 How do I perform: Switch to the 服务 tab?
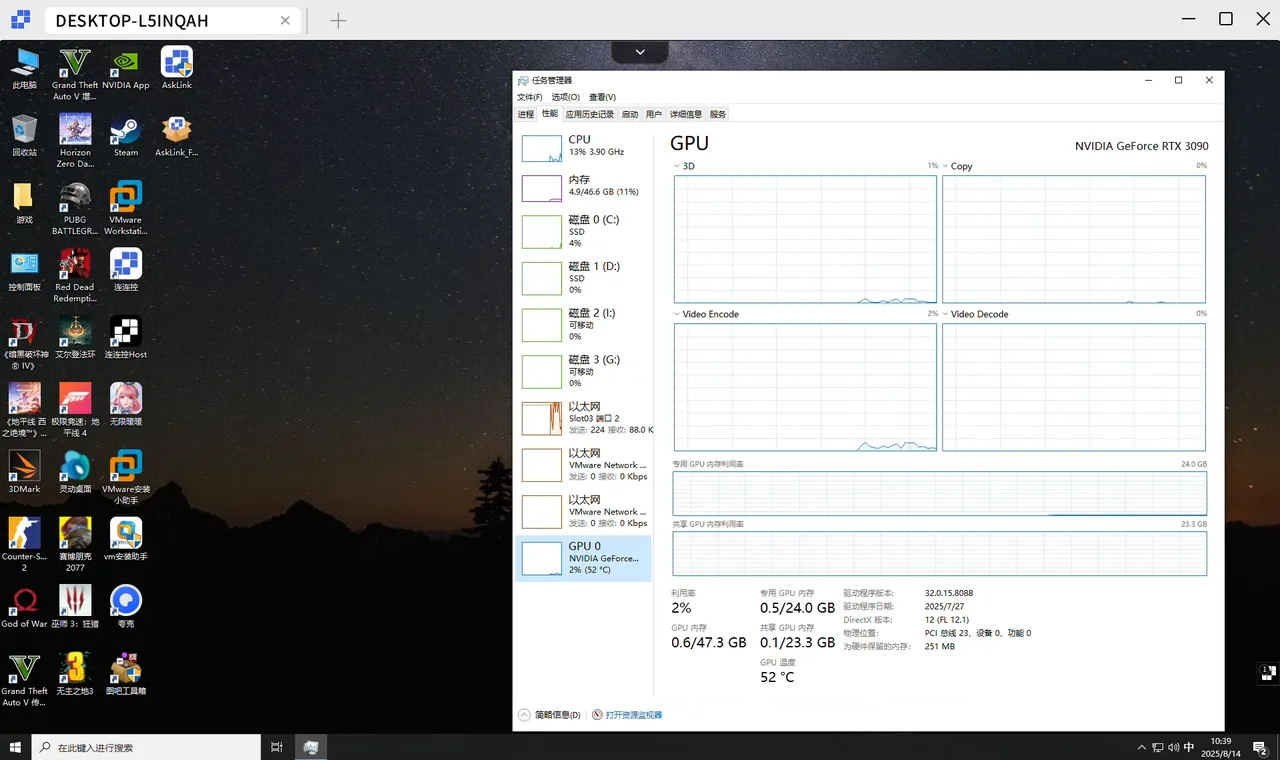point(718,114)
